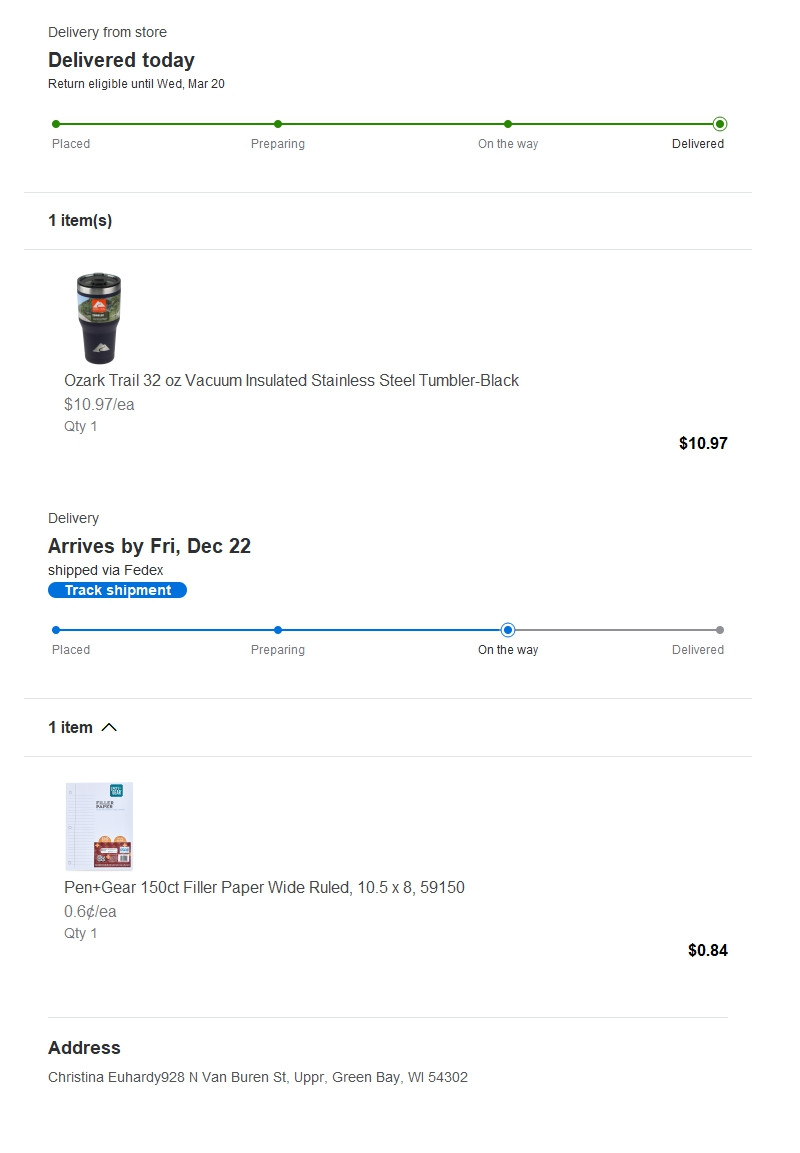Open the Pen+Gear filler paper product image

click(99, 826)
